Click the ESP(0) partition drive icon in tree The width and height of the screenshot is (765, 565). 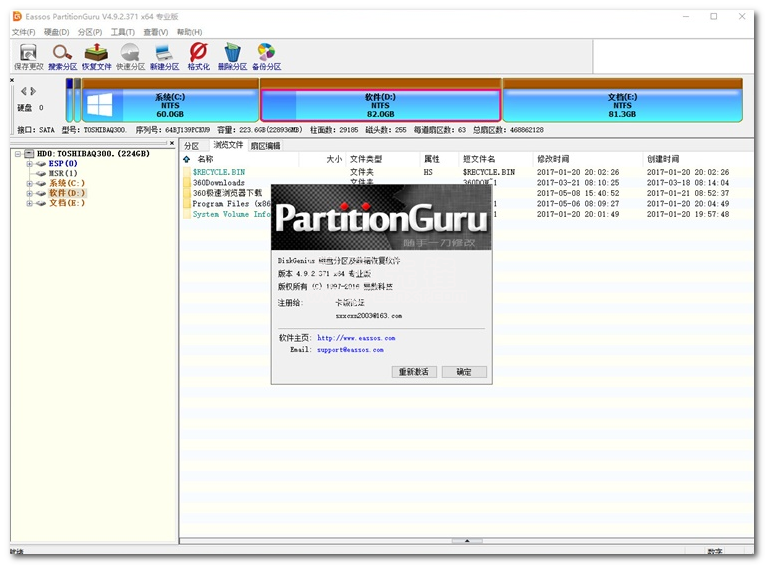[40, 164]
